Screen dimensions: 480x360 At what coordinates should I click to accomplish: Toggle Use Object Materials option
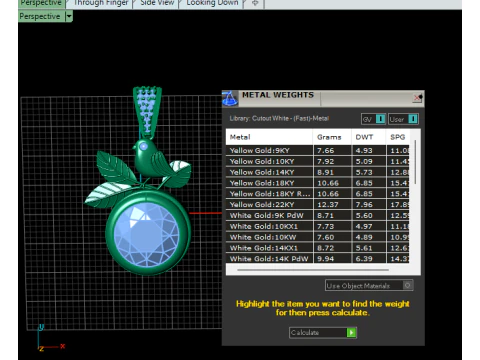coord(369,285)
